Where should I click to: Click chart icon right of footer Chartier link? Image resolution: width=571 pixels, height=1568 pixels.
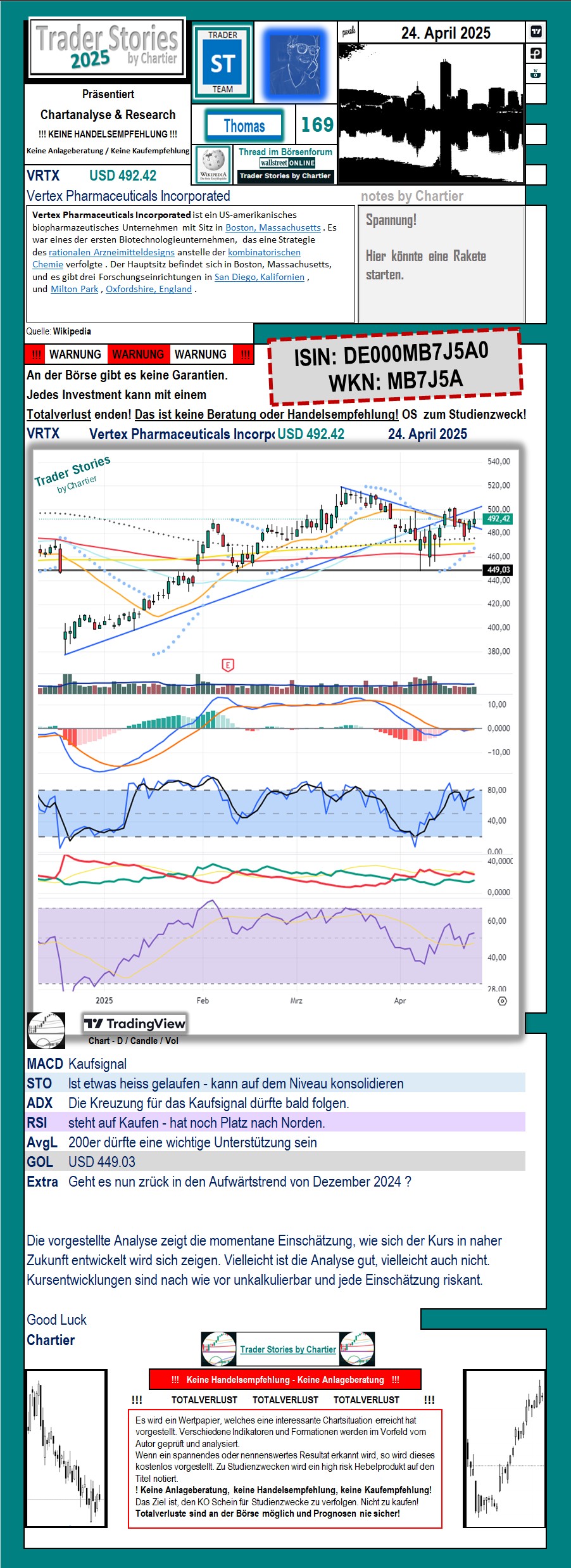(x=357, y=1349)
